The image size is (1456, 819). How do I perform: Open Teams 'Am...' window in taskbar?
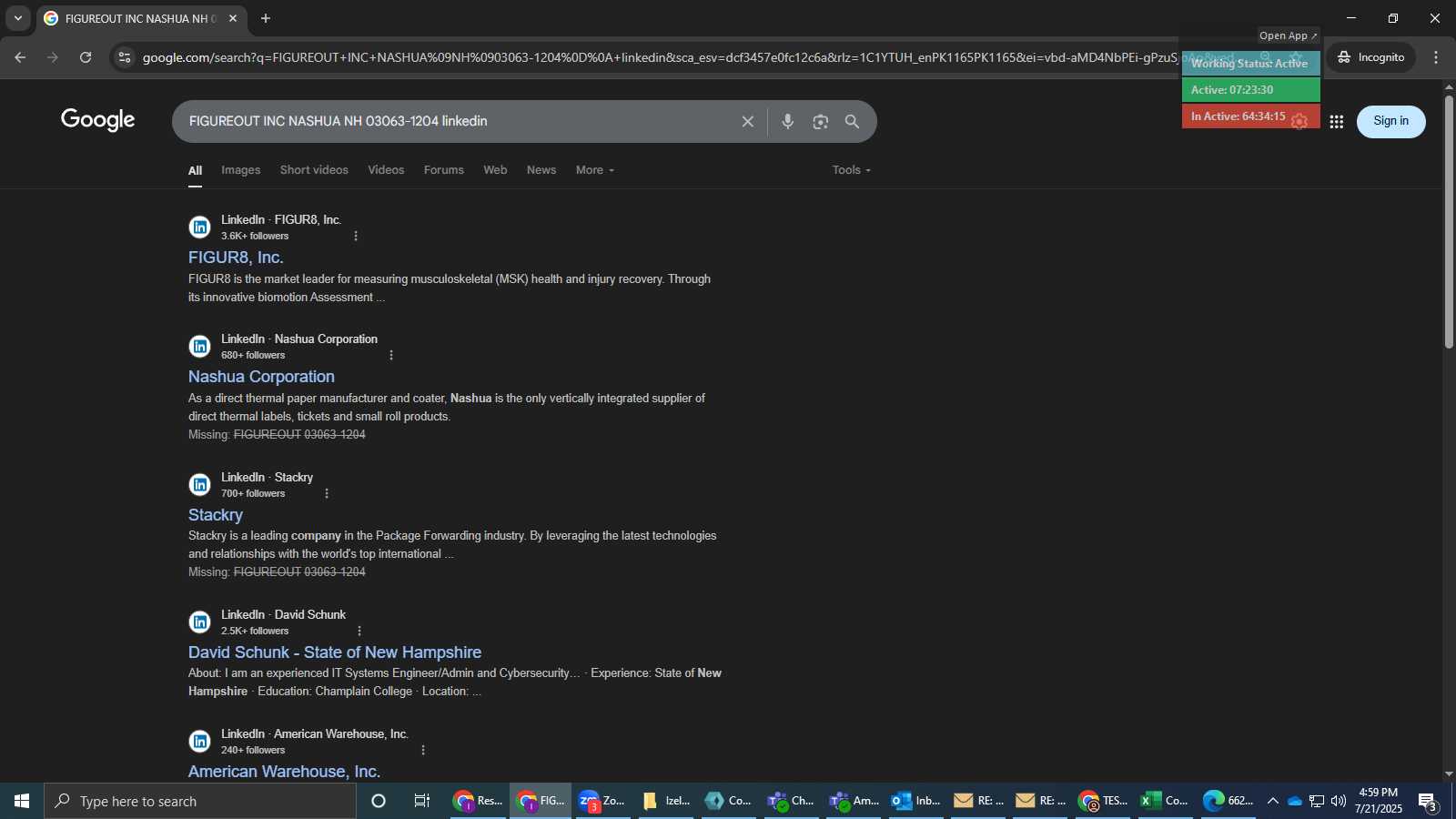click(x=854, y=801)
